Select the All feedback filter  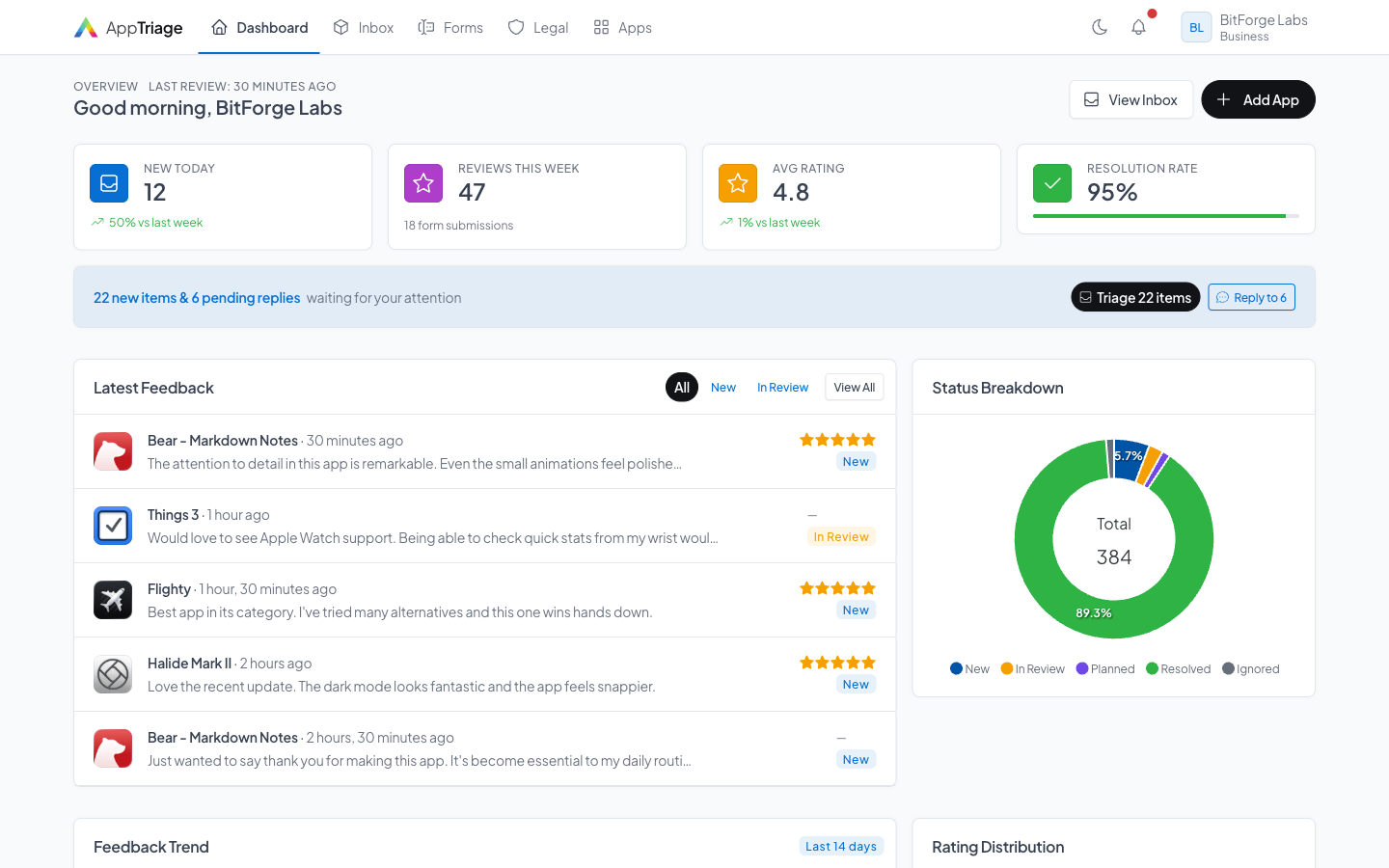pos(682,387)
